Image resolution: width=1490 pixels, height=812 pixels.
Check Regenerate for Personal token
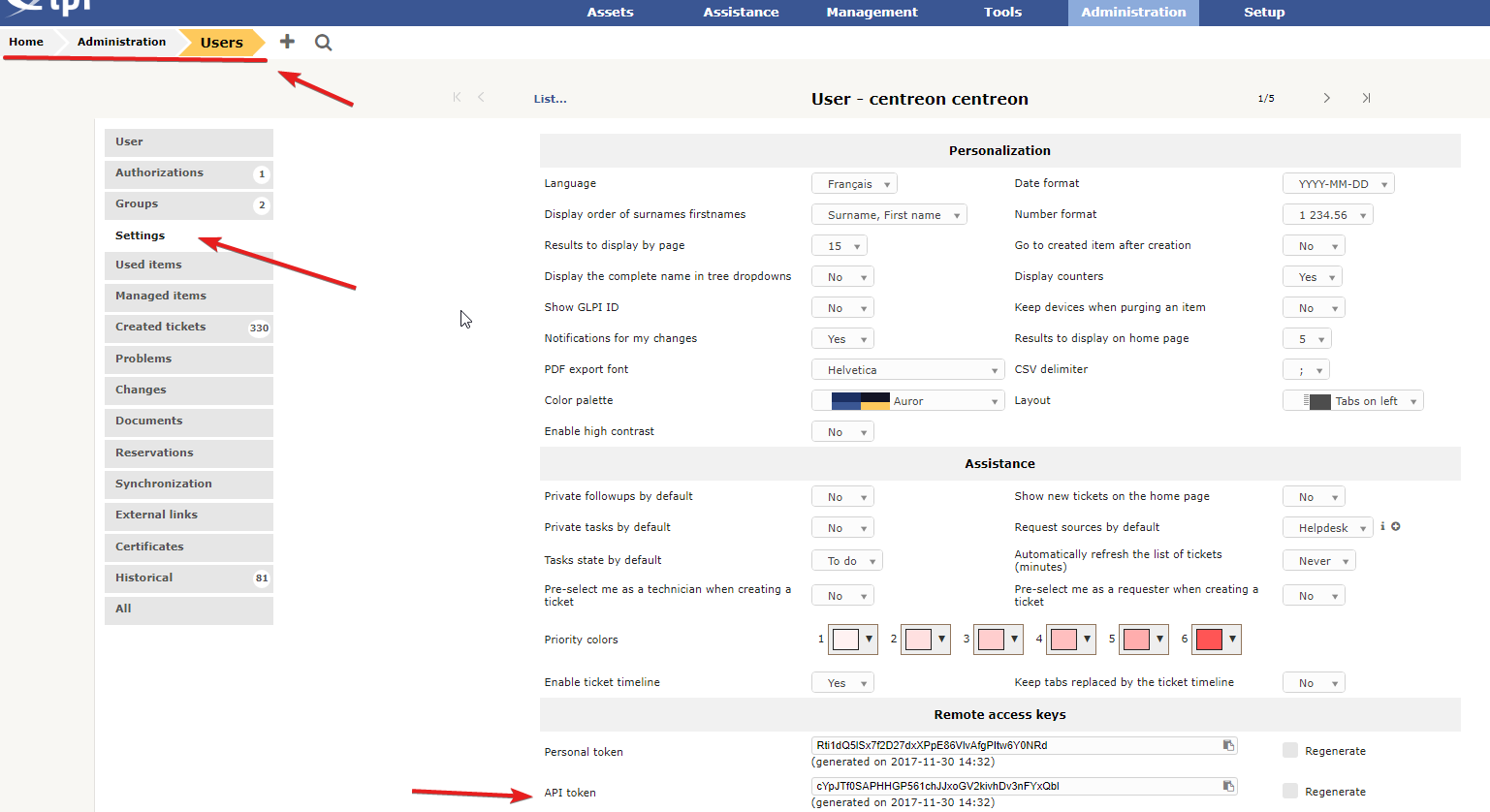tap(1290, 750)
